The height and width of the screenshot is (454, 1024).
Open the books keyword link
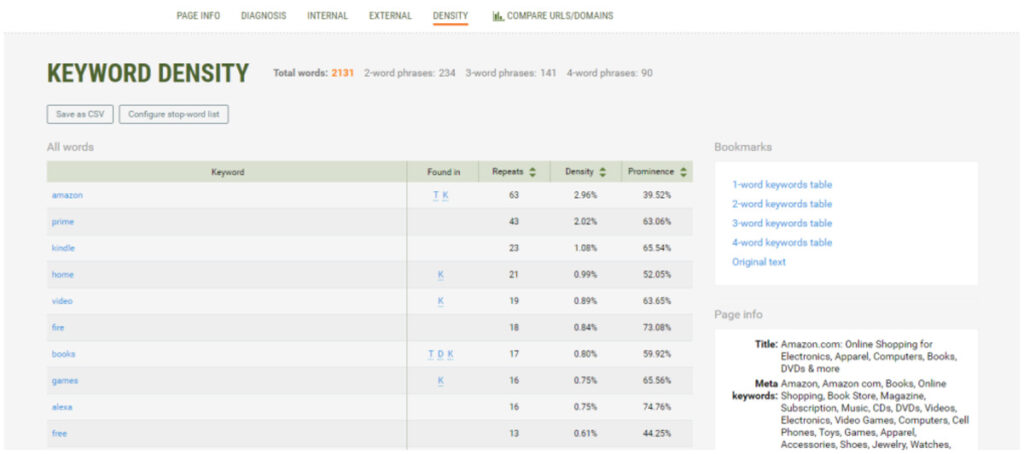63,354
